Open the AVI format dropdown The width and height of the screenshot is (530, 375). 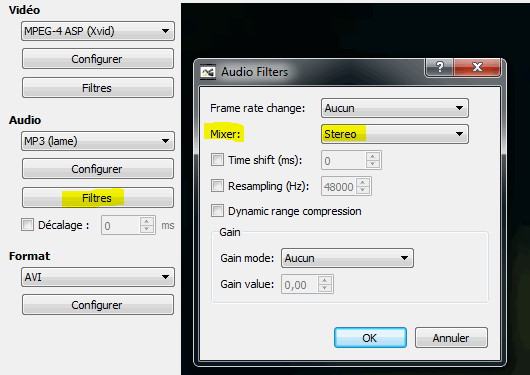pyautogui.click(x=98, y=277)
